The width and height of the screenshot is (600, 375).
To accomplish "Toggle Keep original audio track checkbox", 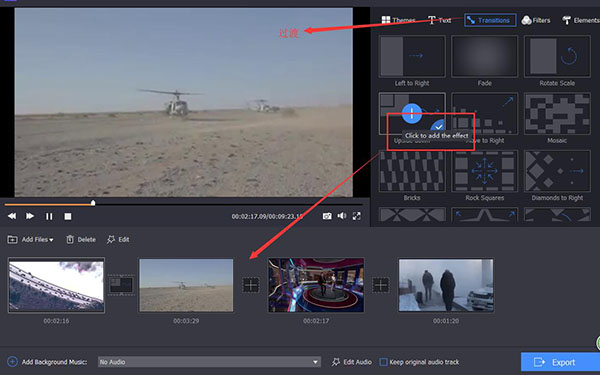I will tap(383, 362).
